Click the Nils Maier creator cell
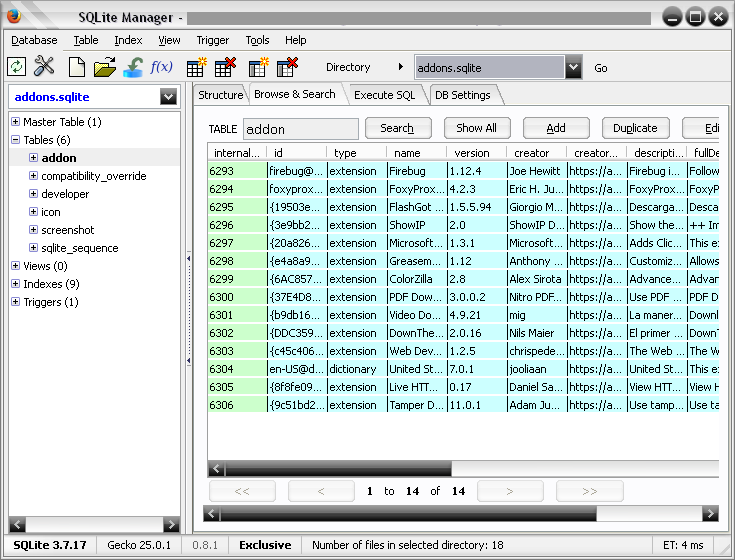Image resolution: width=735 pixels, height=560 pixels. tap(537, 333)
